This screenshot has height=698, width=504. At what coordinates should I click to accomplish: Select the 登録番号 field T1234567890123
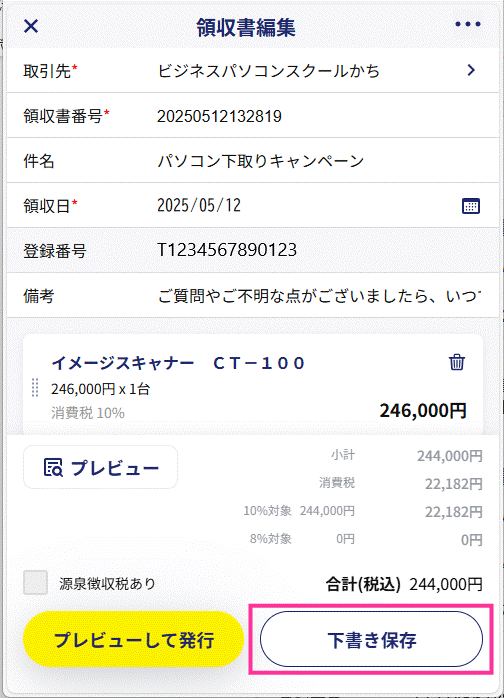pyautogui.click(x=227, y=250)
